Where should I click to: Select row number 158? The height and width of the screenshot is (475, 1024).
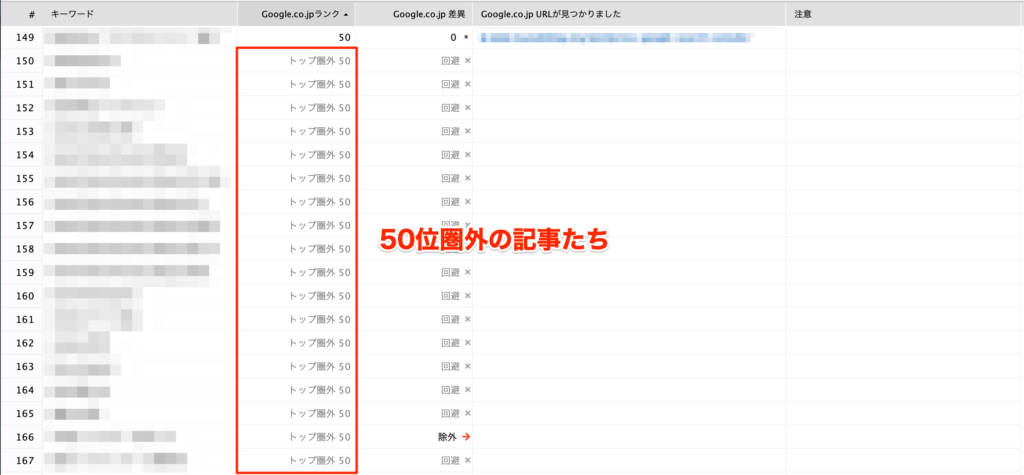point(24,250)
